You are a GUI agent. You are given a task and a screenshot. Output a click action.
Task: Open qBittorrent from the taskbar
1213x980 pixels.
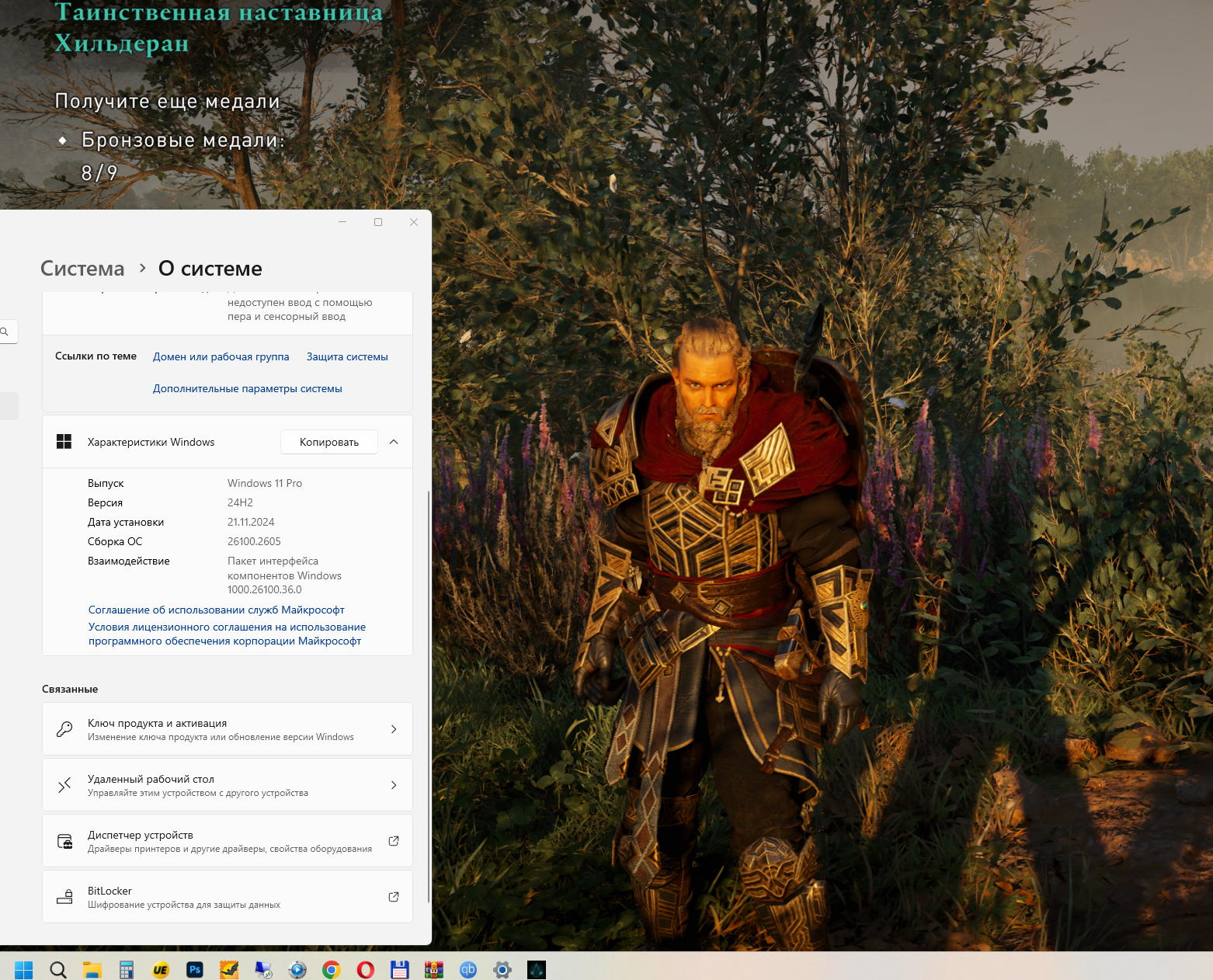click(468, 970)
